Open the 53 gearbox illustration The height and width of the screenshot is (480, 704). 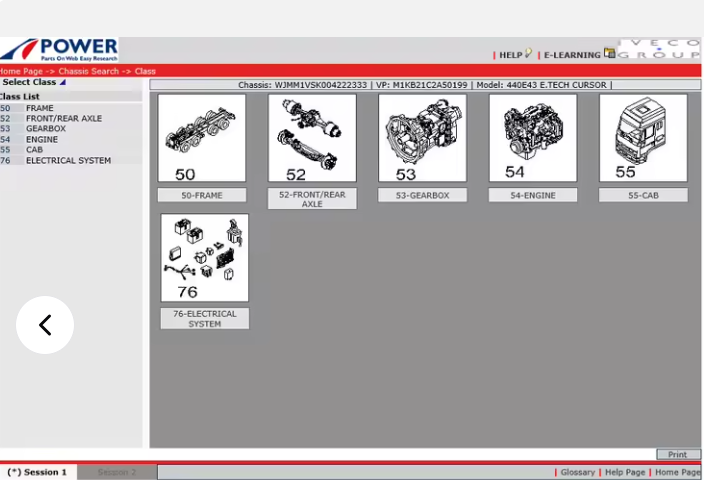[x=422, y=138]
